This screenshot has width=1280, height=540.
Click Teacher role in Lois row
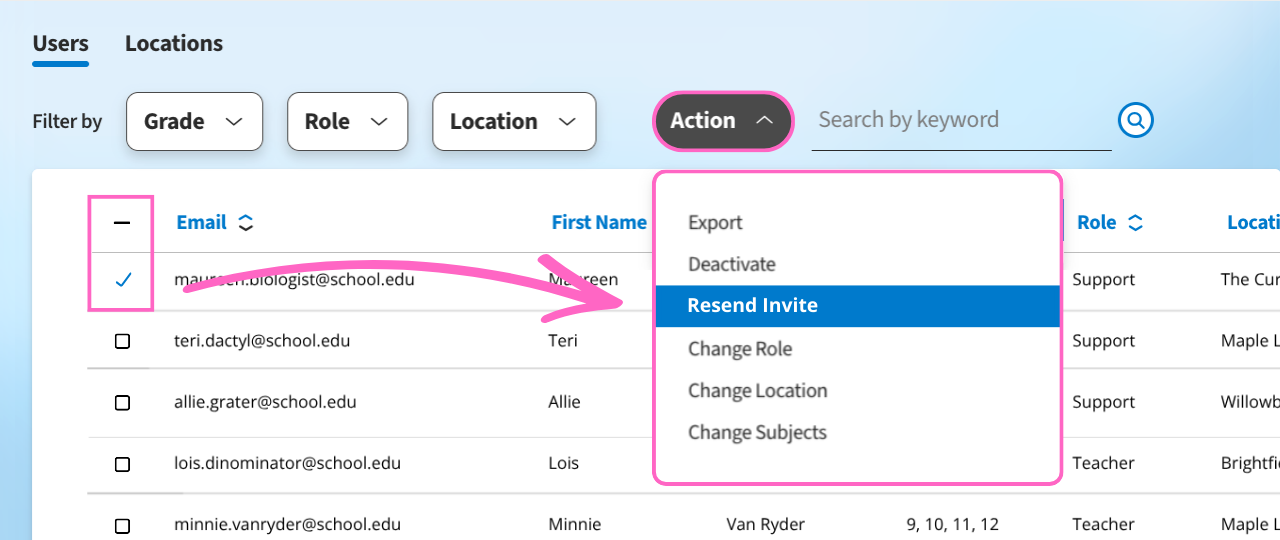click(1103, 464)
